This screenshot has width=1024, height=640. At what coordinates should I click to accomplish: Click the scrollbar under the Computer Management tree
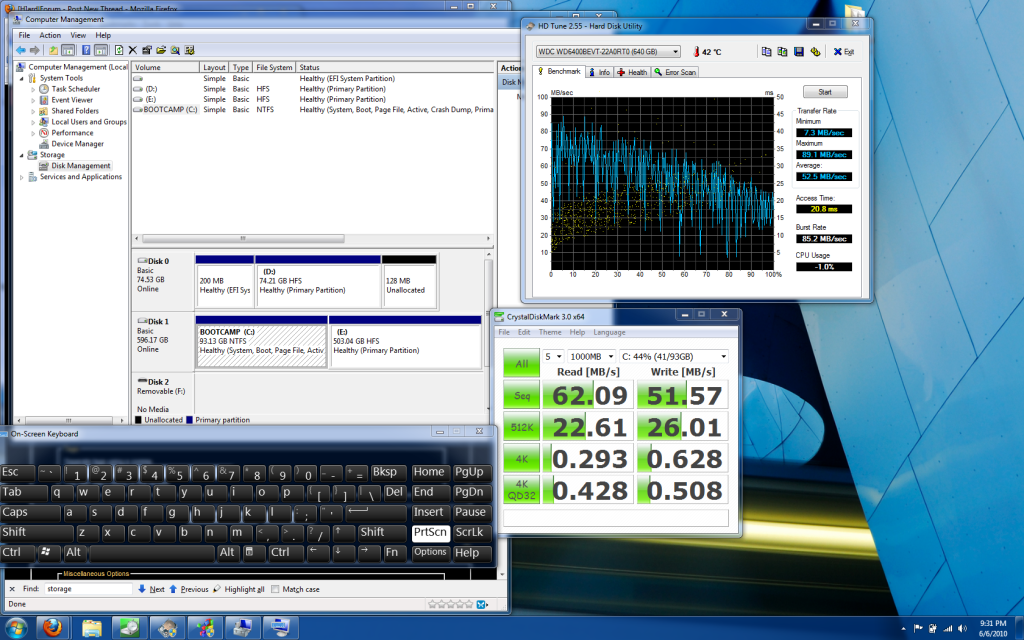[68, 421]
